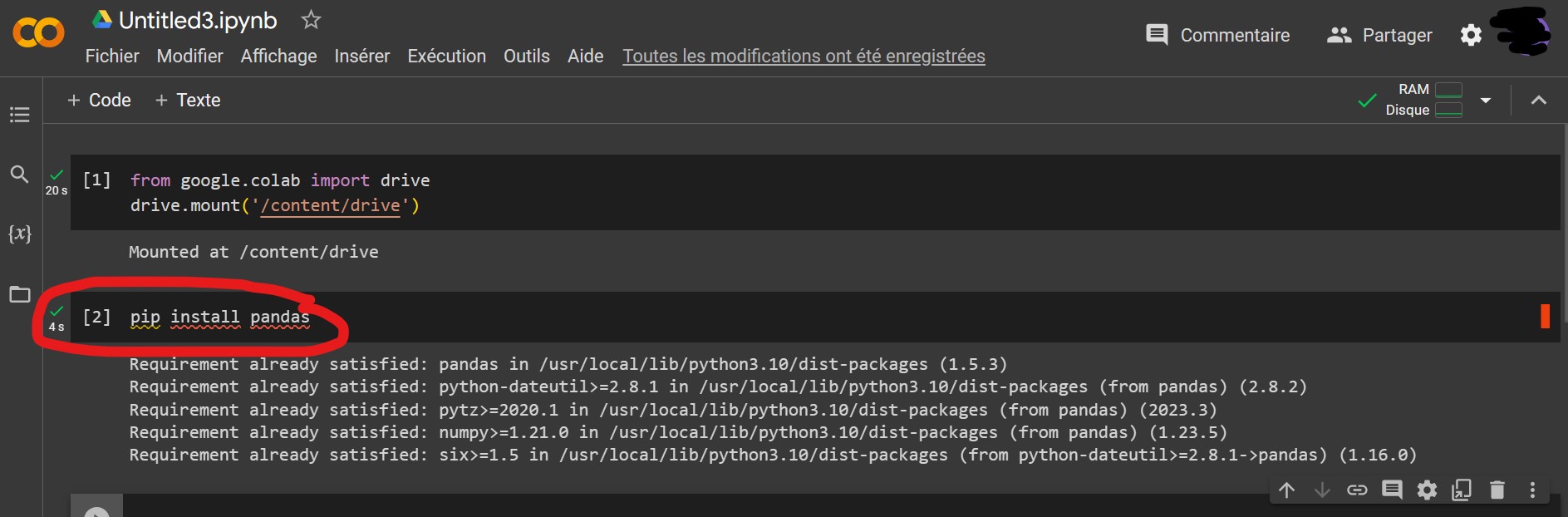Click the Commentaire button

click(1217, 35)
